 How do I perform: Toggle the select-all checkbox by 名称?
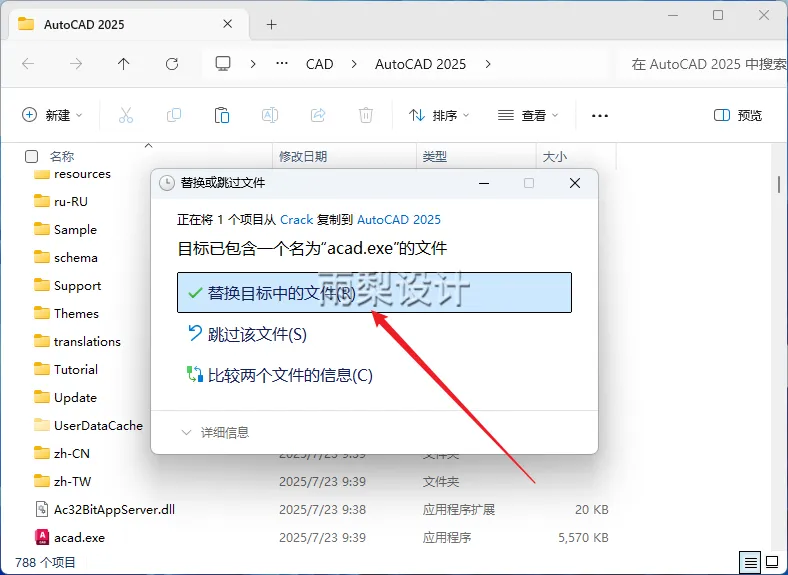click(x=31, y=157)
